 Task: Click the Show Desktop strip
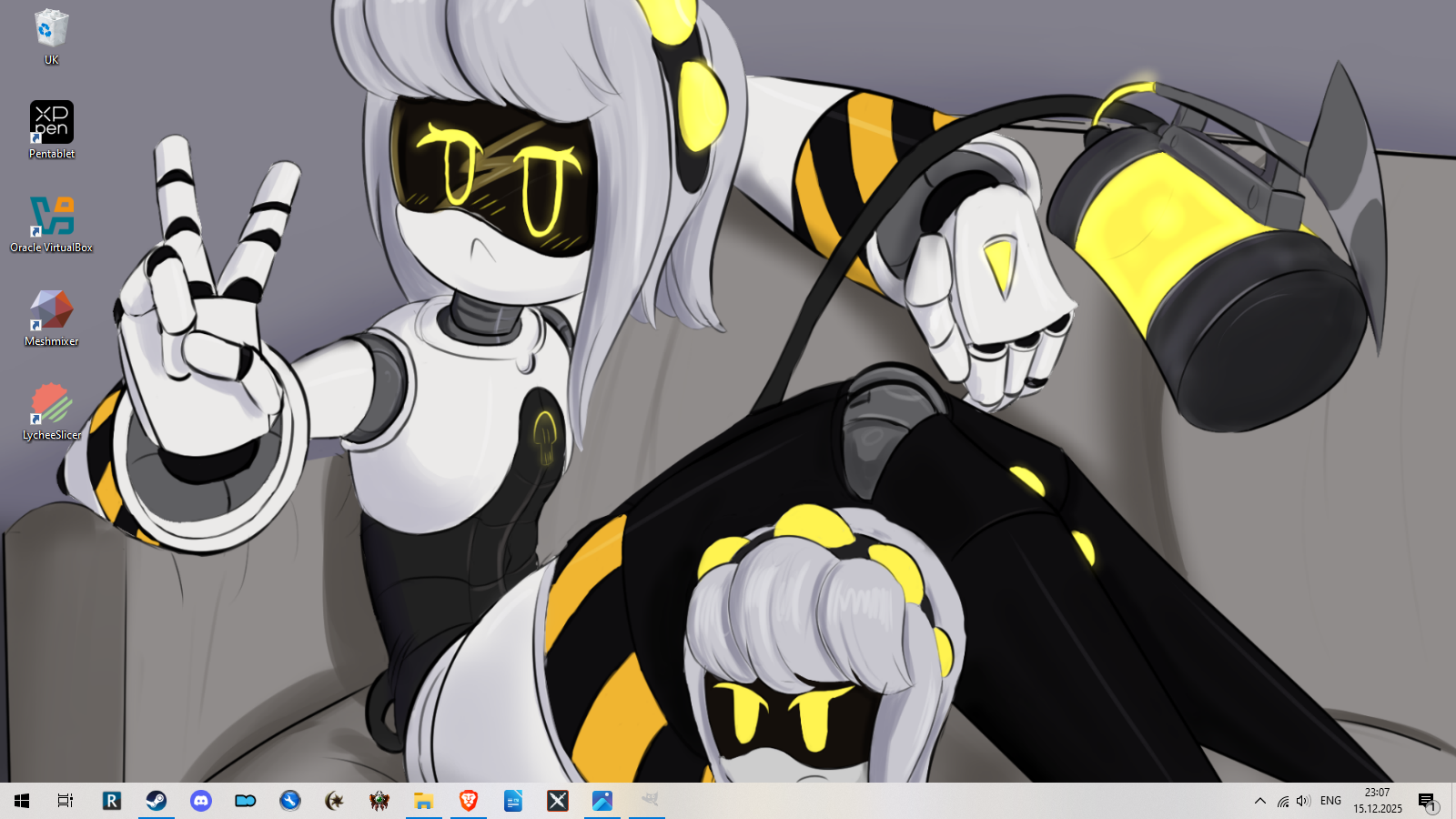[1453, 801]
